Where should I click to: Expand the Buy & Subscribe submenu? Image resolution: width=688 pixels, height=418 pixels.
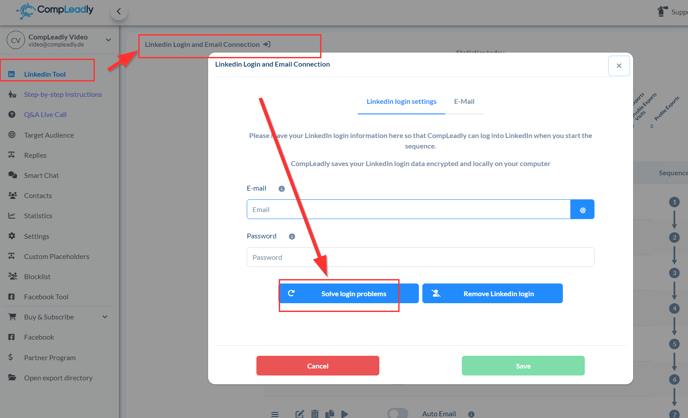[x=104, y=317]
